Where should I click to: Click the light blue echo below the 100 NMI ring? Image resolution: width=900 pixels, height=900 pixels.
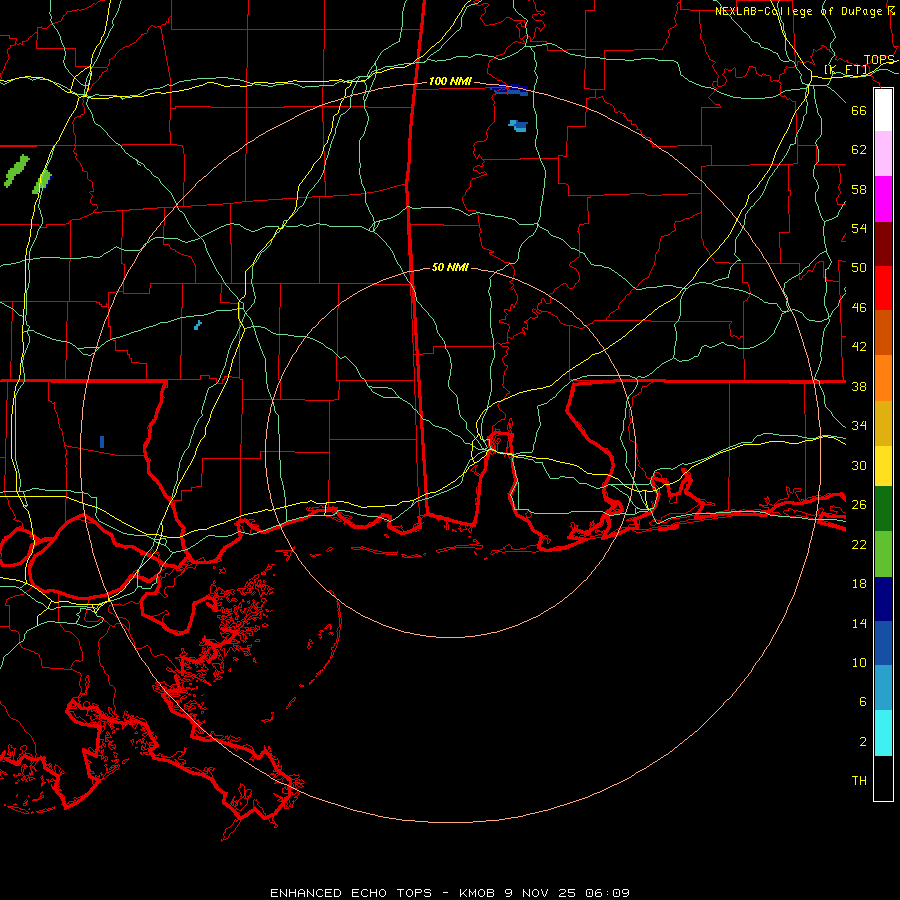coord(518,126)
